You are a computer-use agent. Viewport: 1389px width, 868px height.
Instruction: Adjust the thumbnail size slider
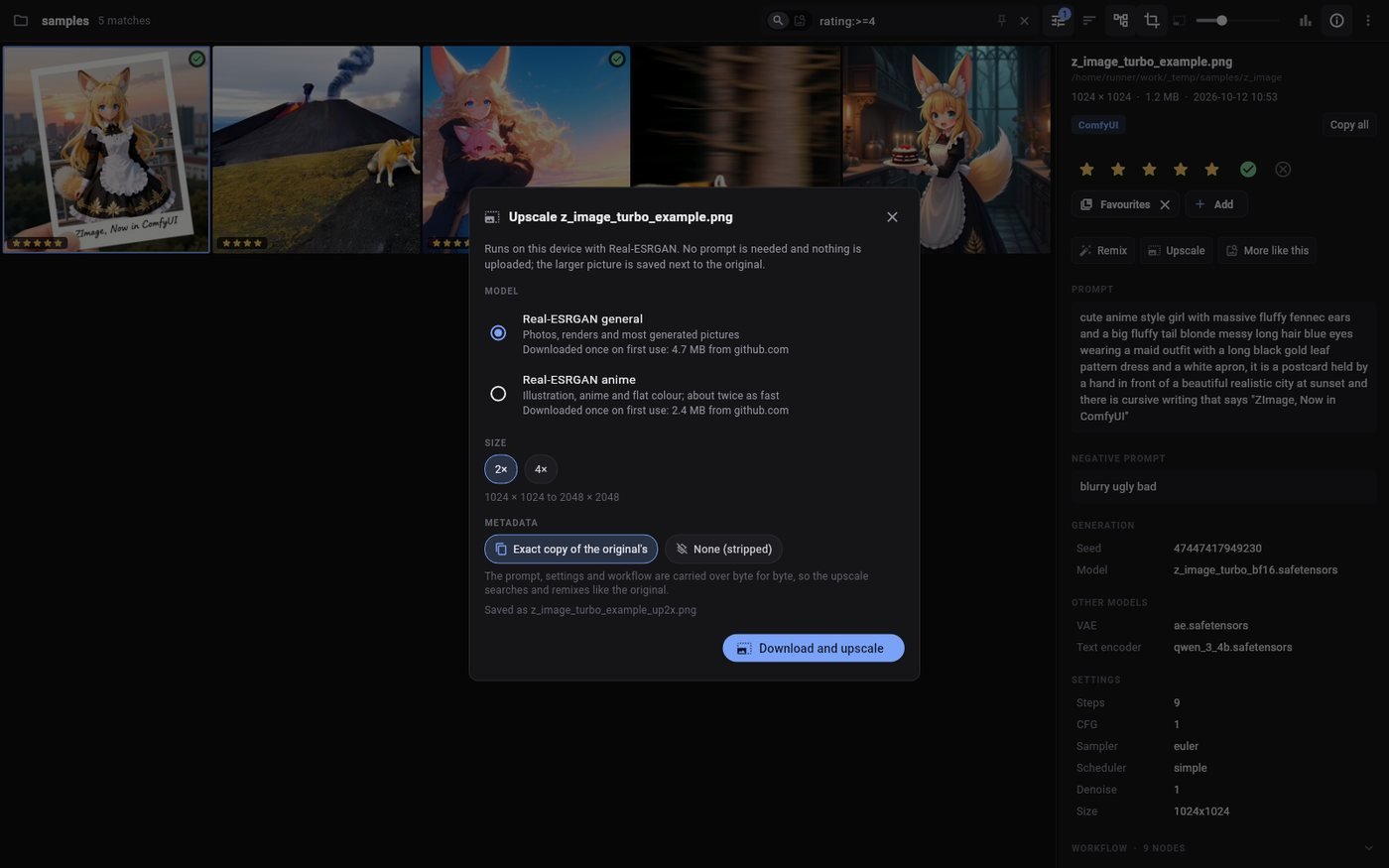(x=1237, y=20)
